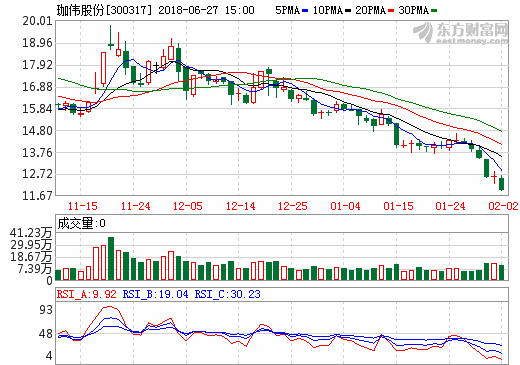520x365 pixels.
Task: Click the 93 RSI axis label
Action: tap(46, 310)
